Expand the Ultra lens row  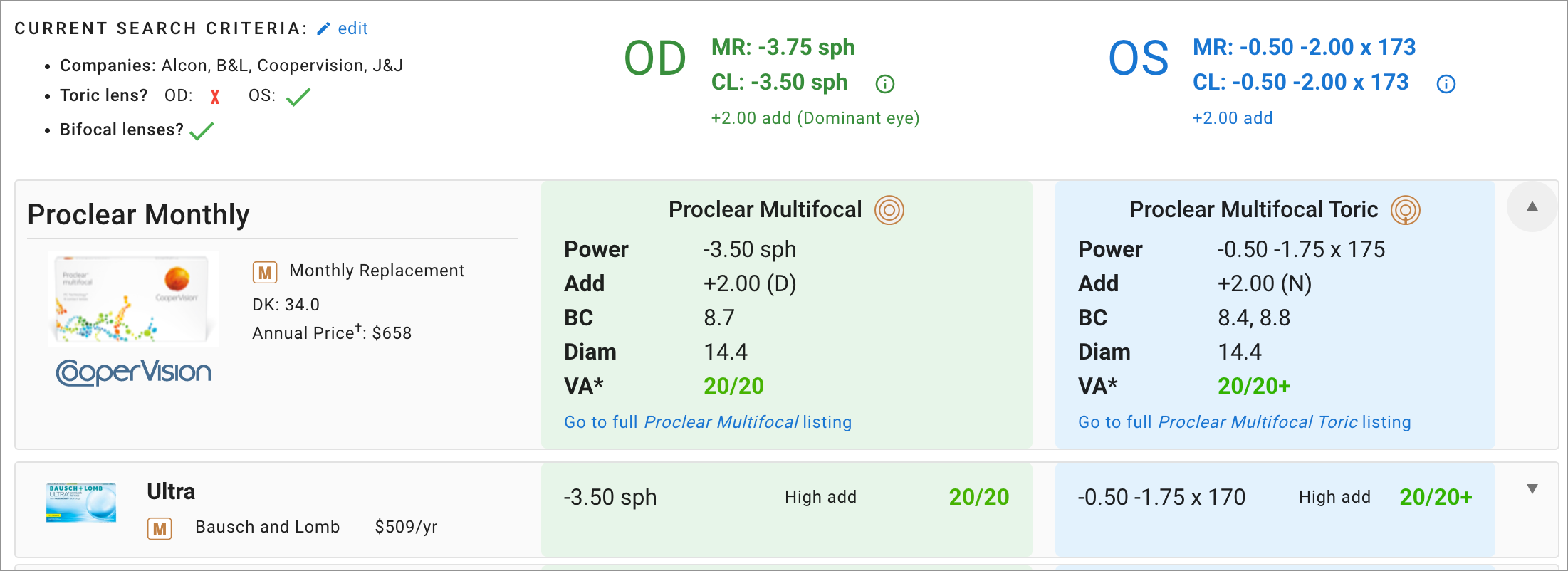(x=1532, y=489)
